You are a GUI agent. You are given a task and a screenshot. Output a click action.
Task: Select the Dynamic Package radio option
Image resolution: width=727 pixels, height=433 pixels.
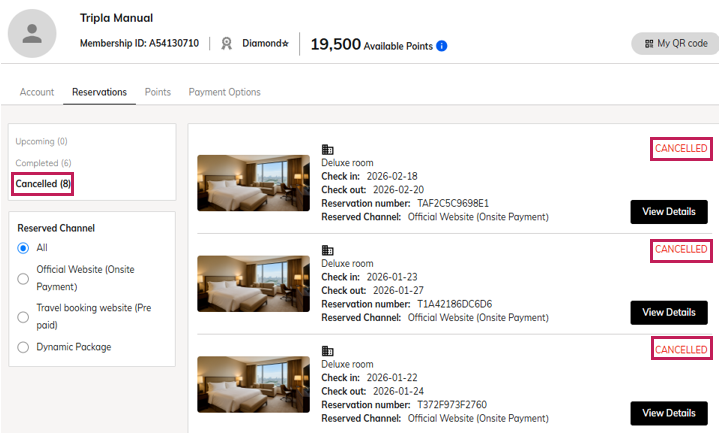[x=23, y=347]
